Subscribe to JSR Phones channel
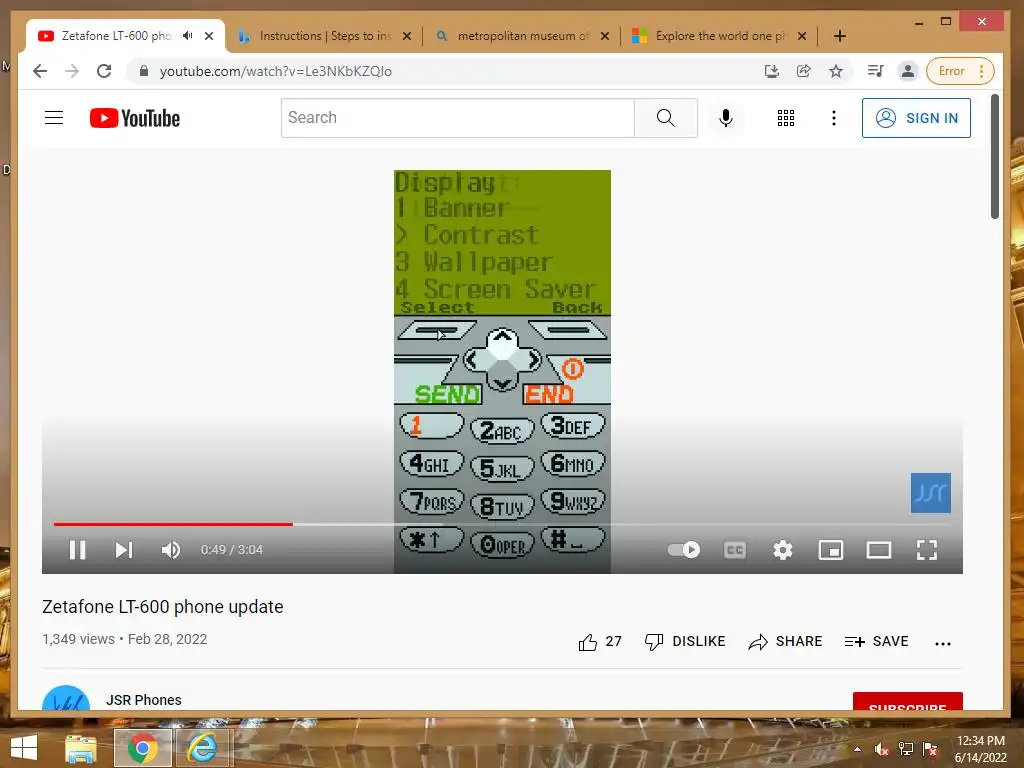 [x=907, y=701]
